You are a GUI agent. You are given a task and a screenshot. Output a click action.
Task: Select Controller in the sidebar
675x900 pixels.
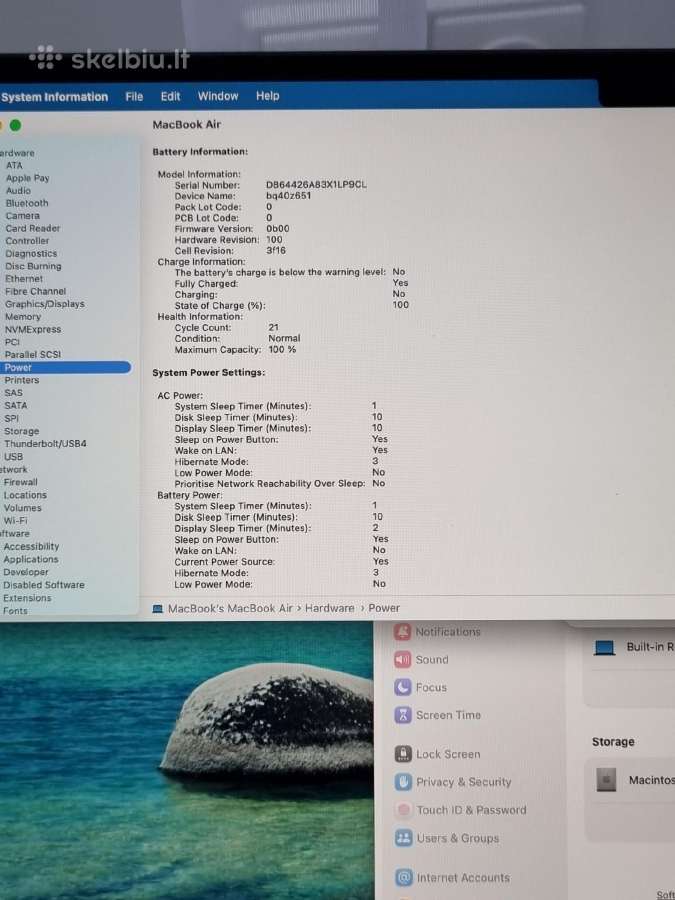(27, 241)
